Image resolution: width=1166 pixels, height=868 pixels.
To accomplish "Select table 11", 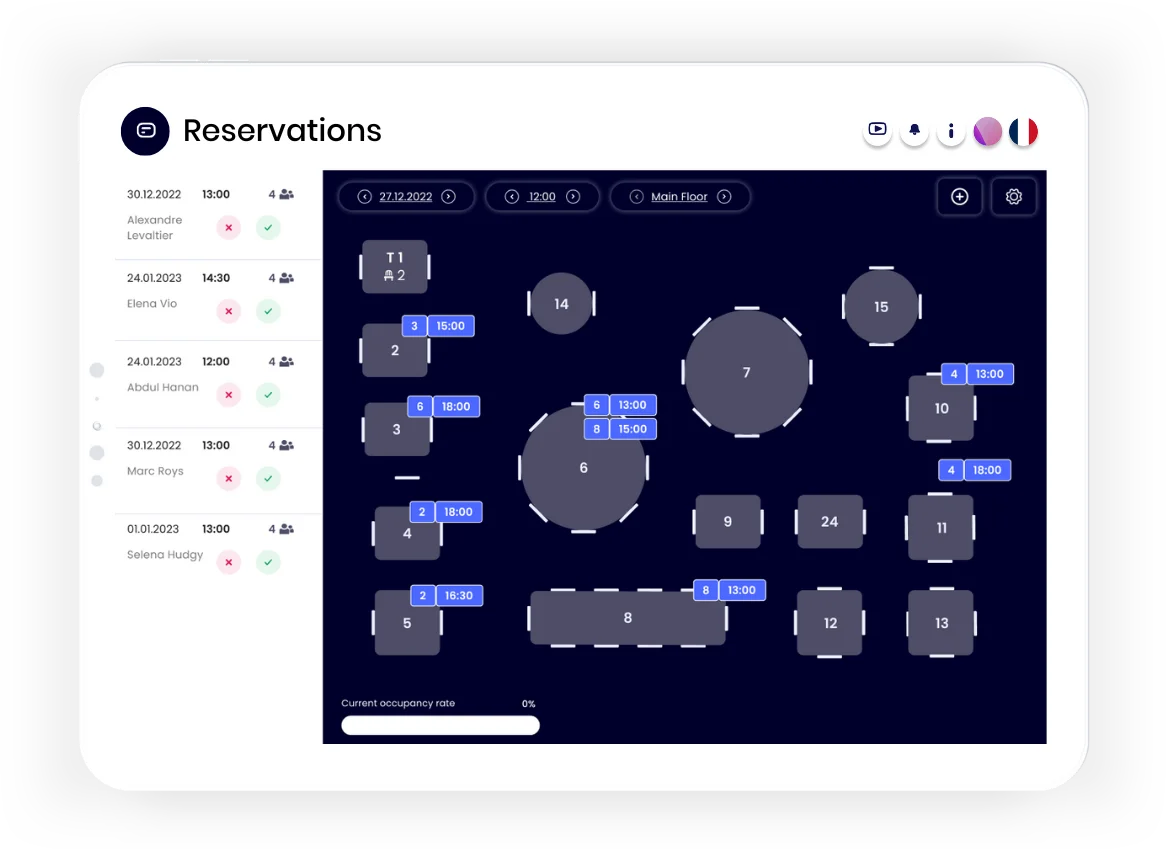I will (941, 527).
